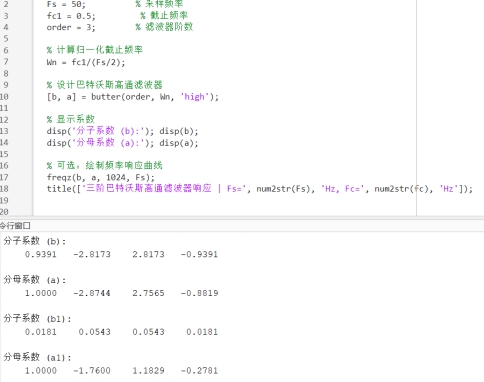
Task: Click the comment '% 设计巴特沃斯高通滤波器'
Action: click(104, 85)
